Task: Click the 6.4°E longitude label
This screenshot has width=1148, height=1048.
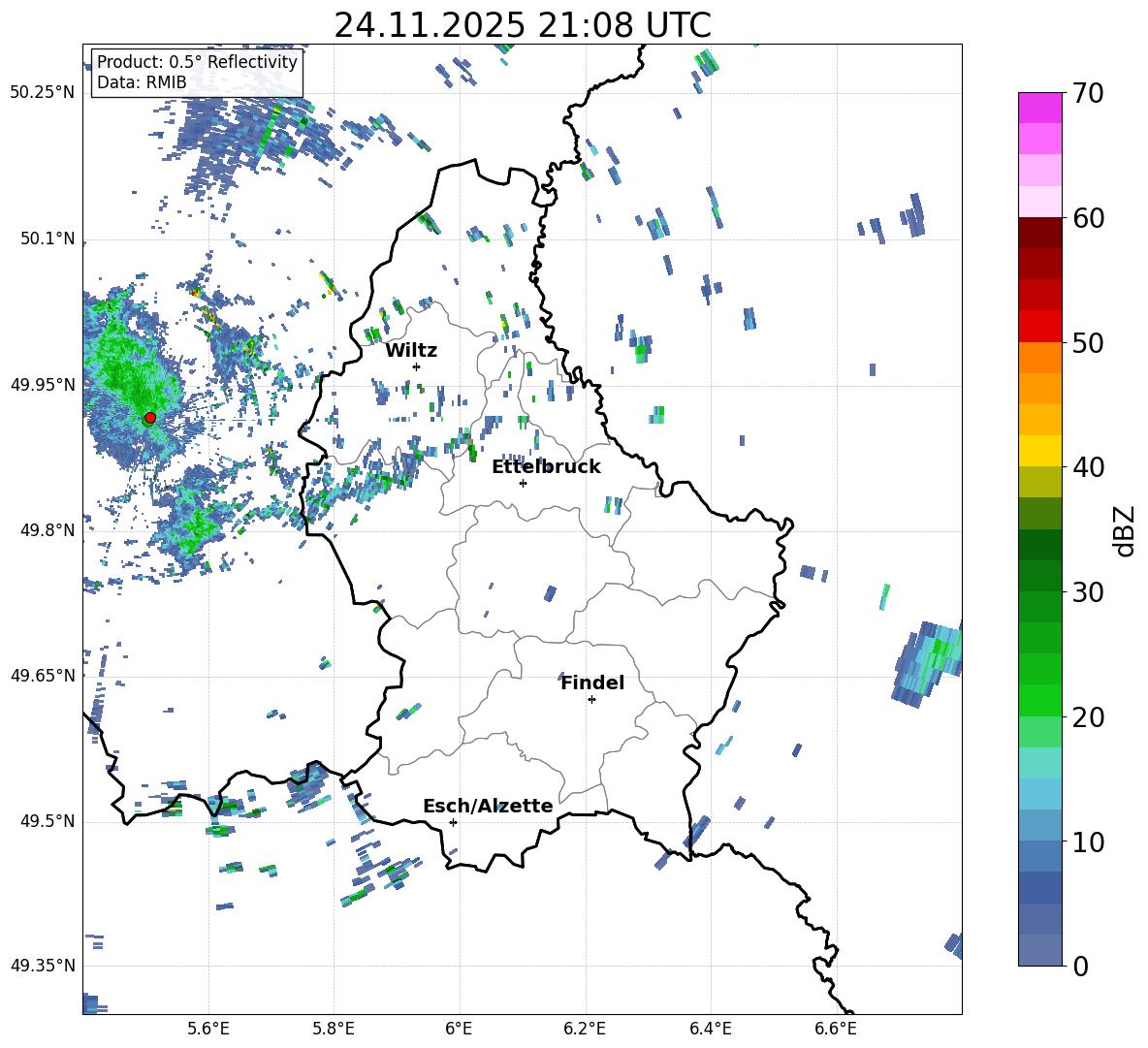Action: [x=710, y=1029]
